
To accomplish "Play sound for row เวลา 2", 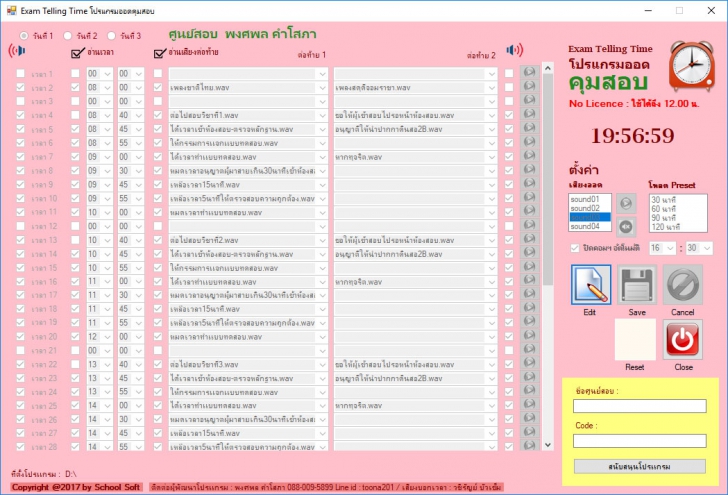I will [x=529, y=86].
